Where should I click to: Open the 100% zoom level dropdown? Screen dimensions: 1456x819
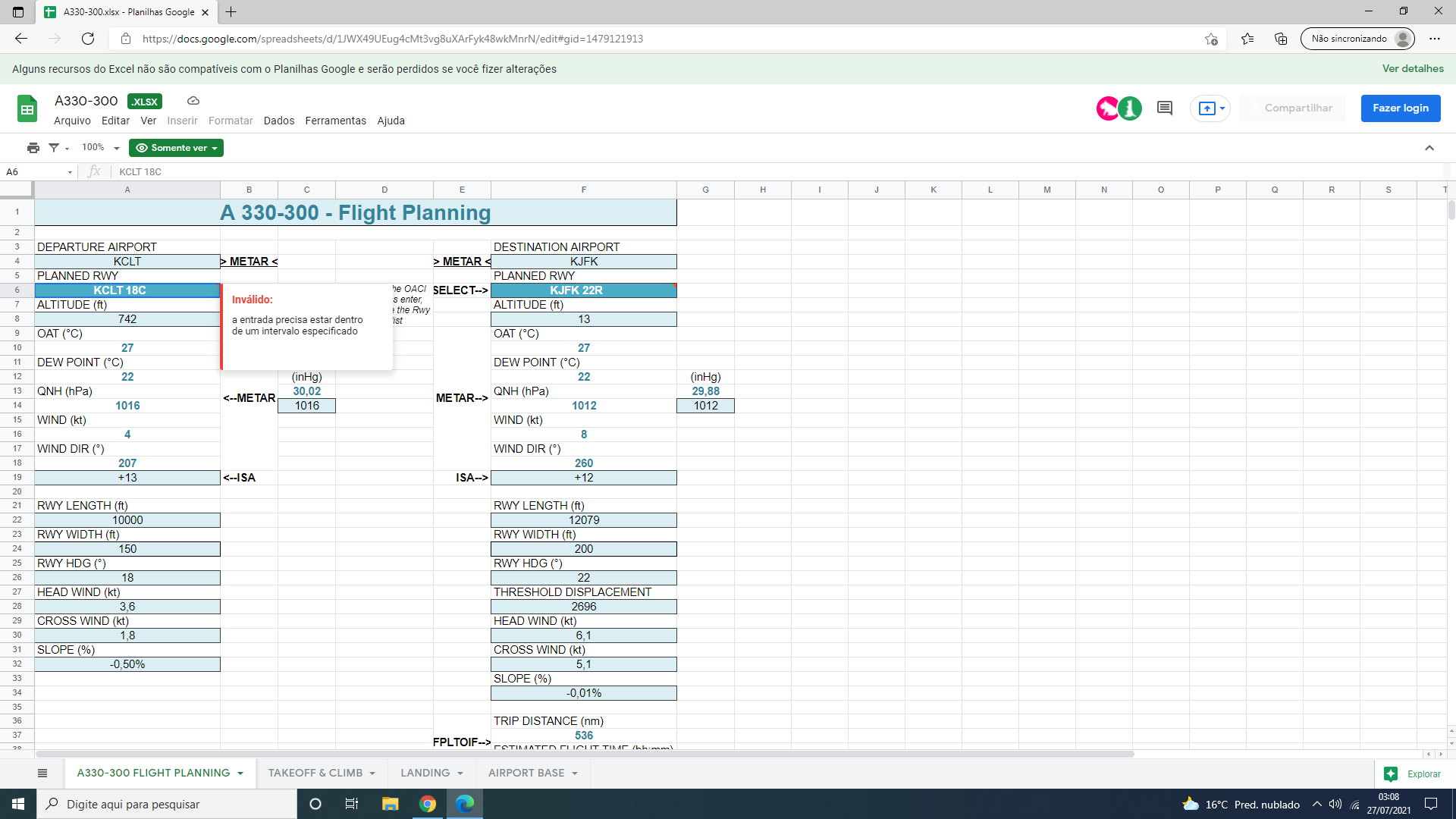coord(101,148)
